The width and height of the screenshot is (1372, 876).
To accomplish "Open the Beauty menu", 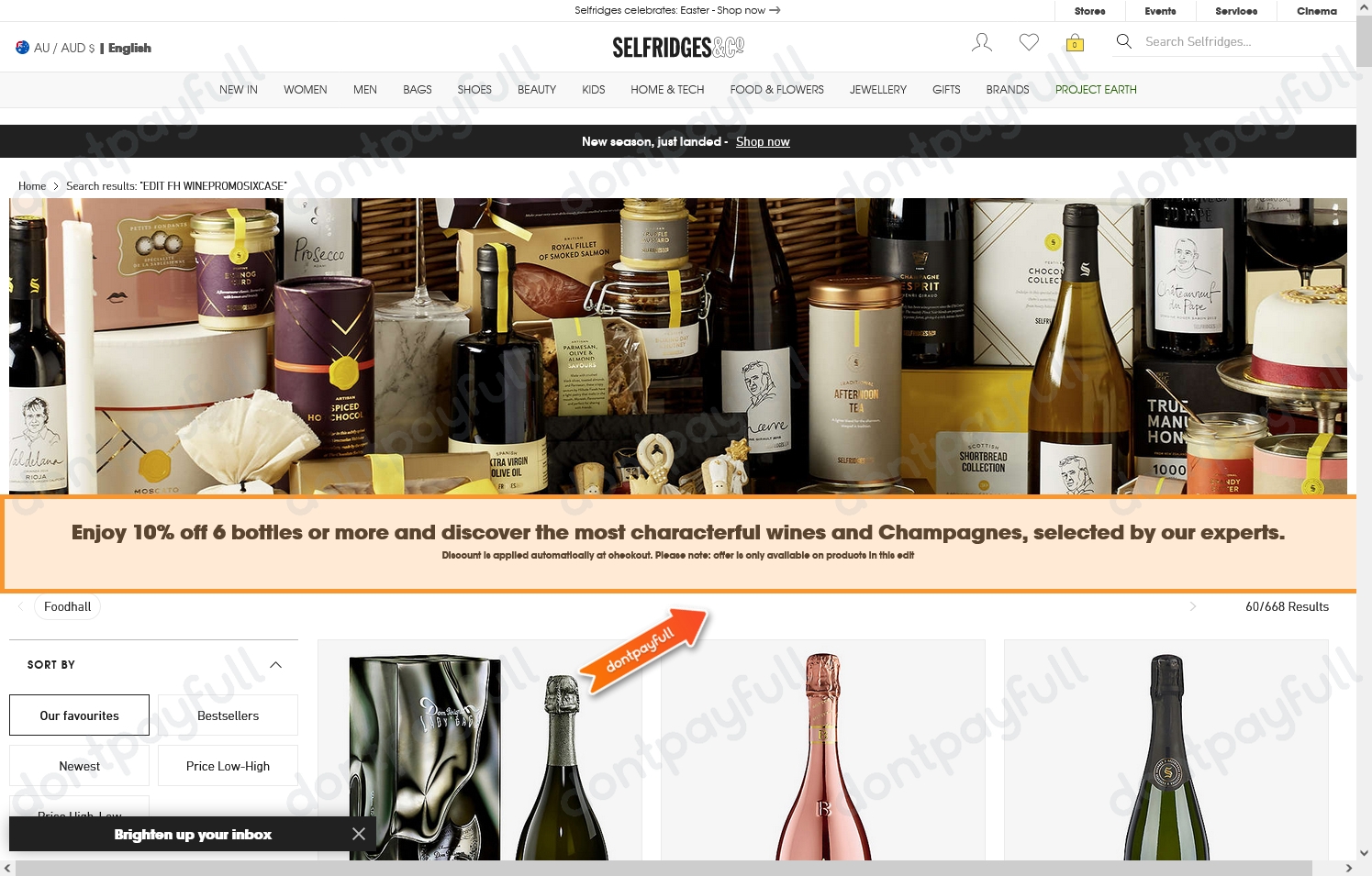I will pyautogui.click(x=537, y=90).
